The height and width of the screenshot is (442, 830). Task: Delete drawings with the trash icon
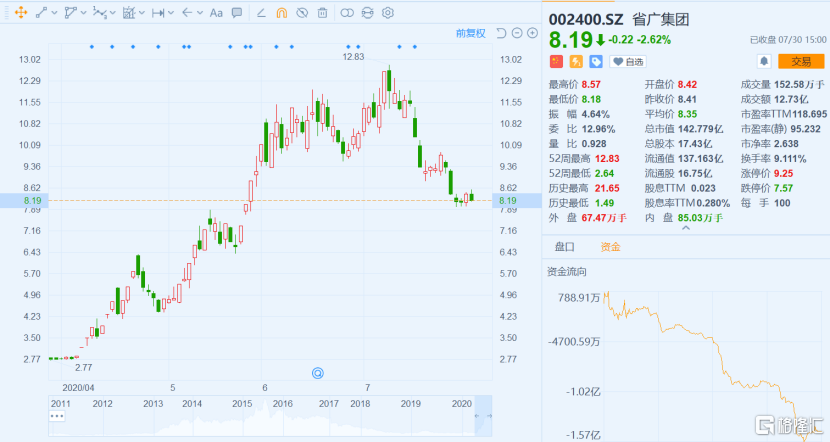tap(322, 13)
